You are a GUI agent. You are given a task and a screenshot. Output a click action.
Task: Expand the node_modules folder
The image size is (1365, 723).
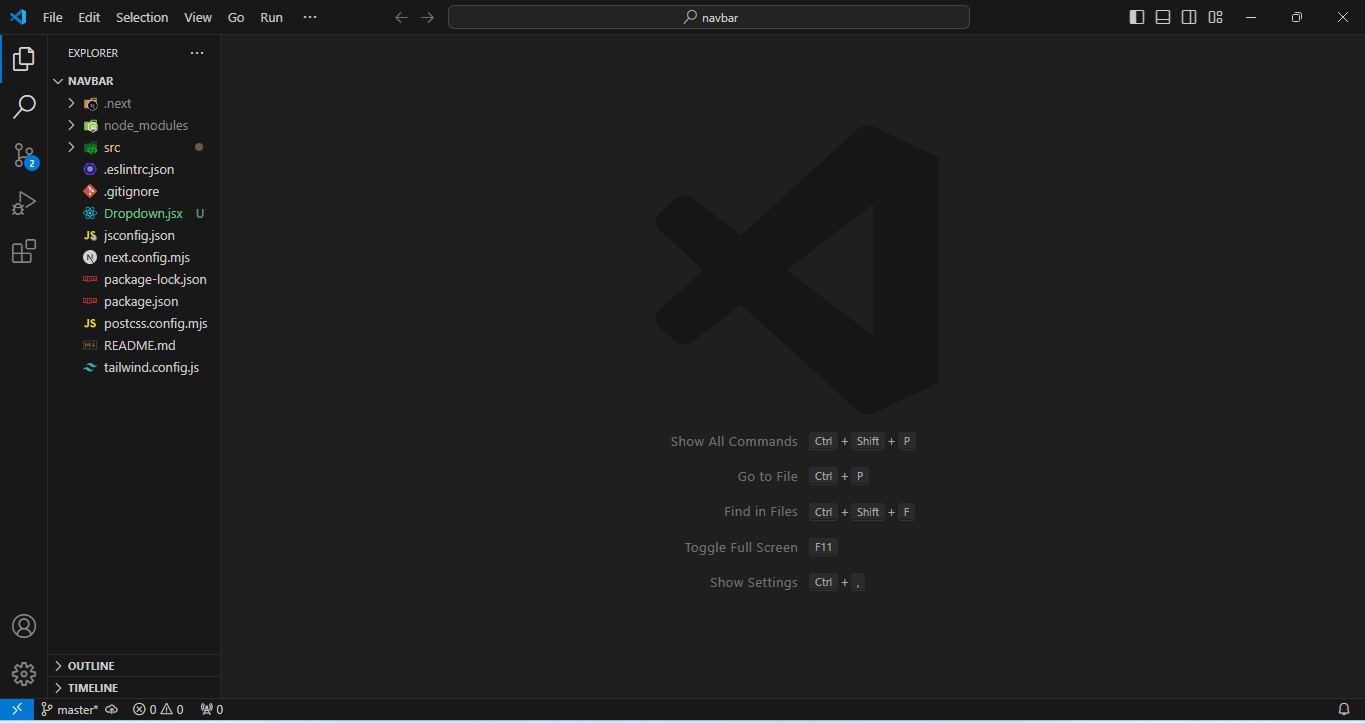tap(134, 125)
